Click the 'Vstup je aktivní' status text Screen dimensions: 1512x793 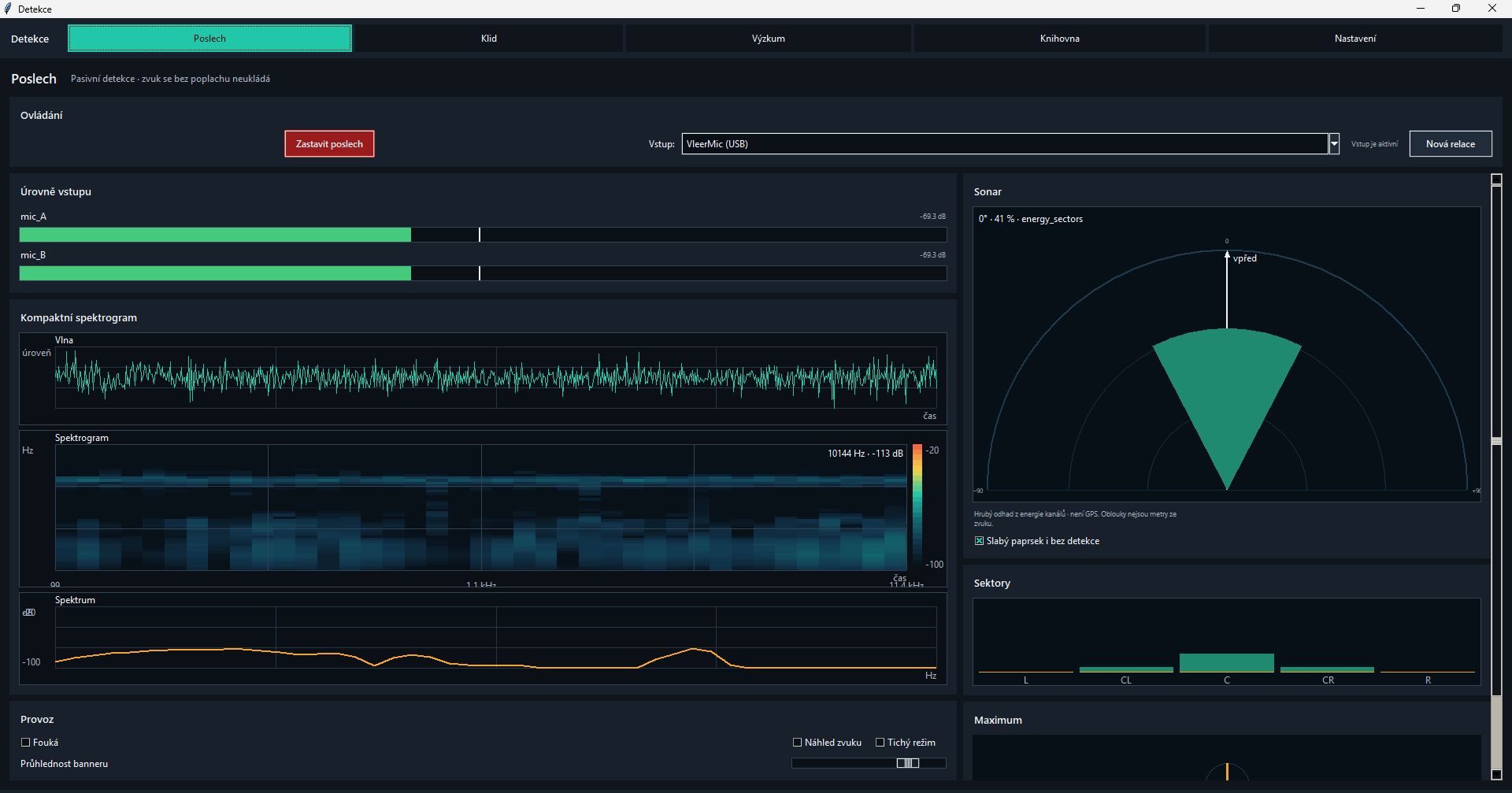pyautogui.click(x=1375, y=144)
